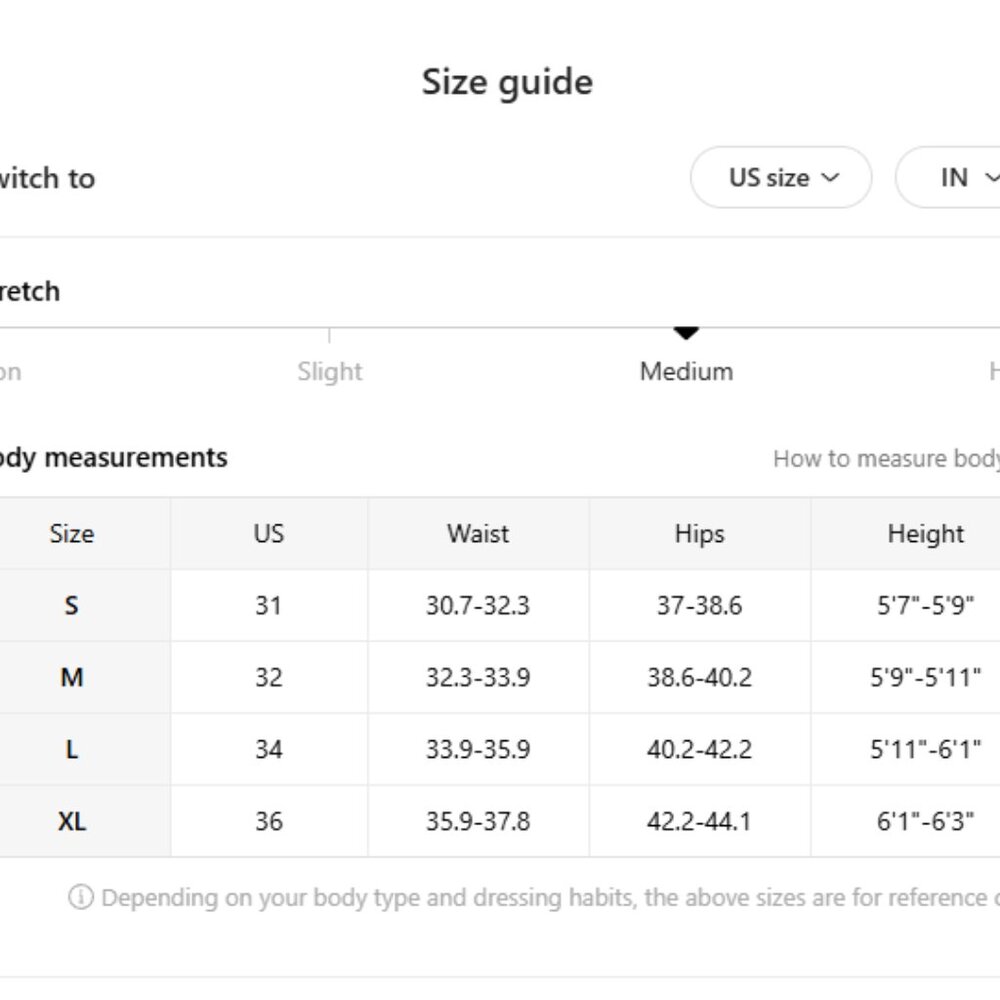Click the Size guide heading
The image size is (1000, 1000).
pos(508,82)
